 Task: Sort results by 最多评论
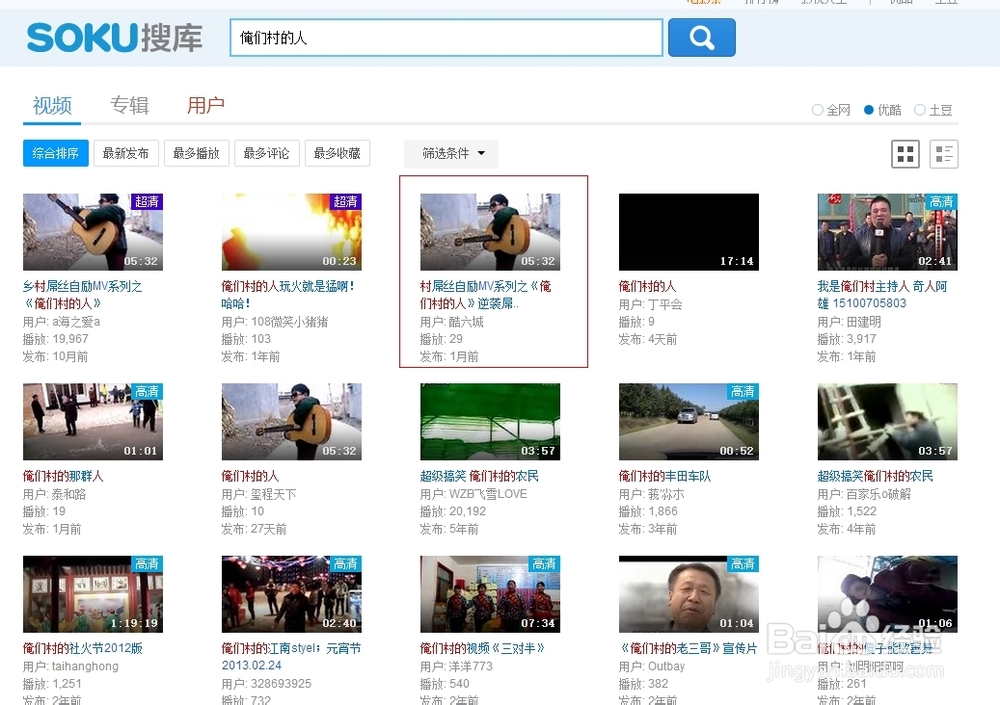[x=267, y=153]
